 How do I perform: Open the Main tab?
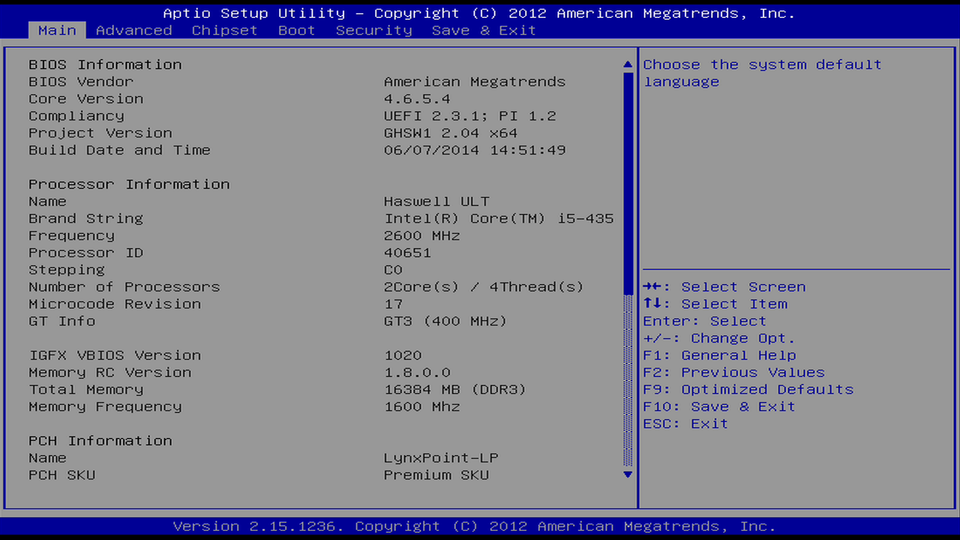pos(57,30)
